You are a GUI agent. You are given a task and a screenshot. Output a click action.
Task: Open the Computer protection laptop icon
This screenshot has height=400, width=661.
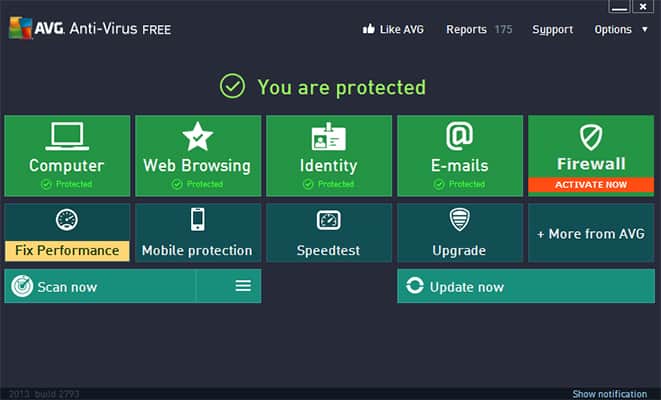[x=67, y=136]
